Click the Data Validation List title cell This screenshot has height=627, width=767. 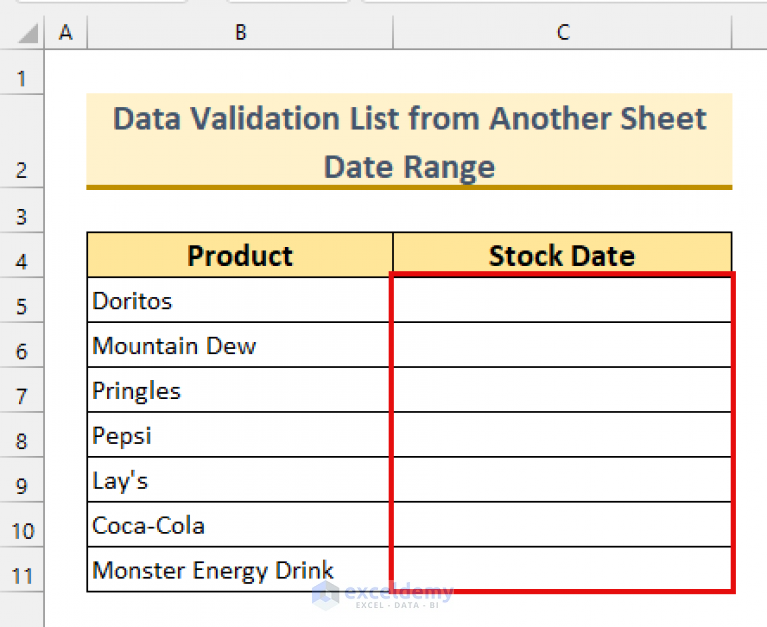(x=409, y=141)
